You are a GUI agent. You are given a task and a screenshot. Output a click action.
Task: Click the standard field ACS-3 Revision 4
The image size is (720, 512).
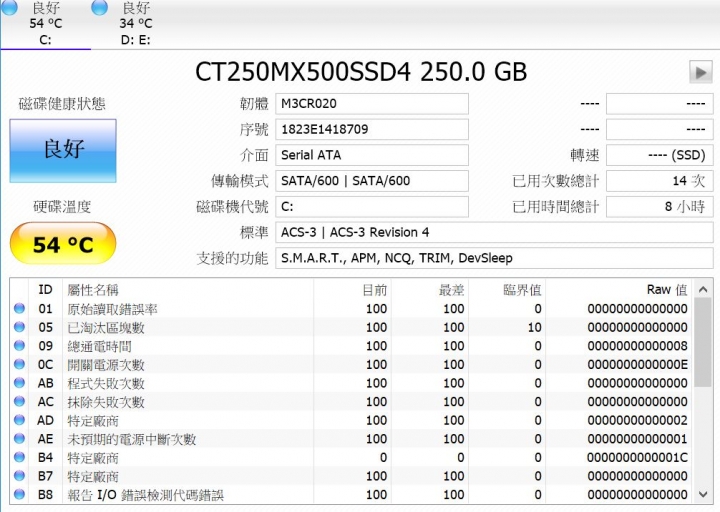(x=494, y=232)
